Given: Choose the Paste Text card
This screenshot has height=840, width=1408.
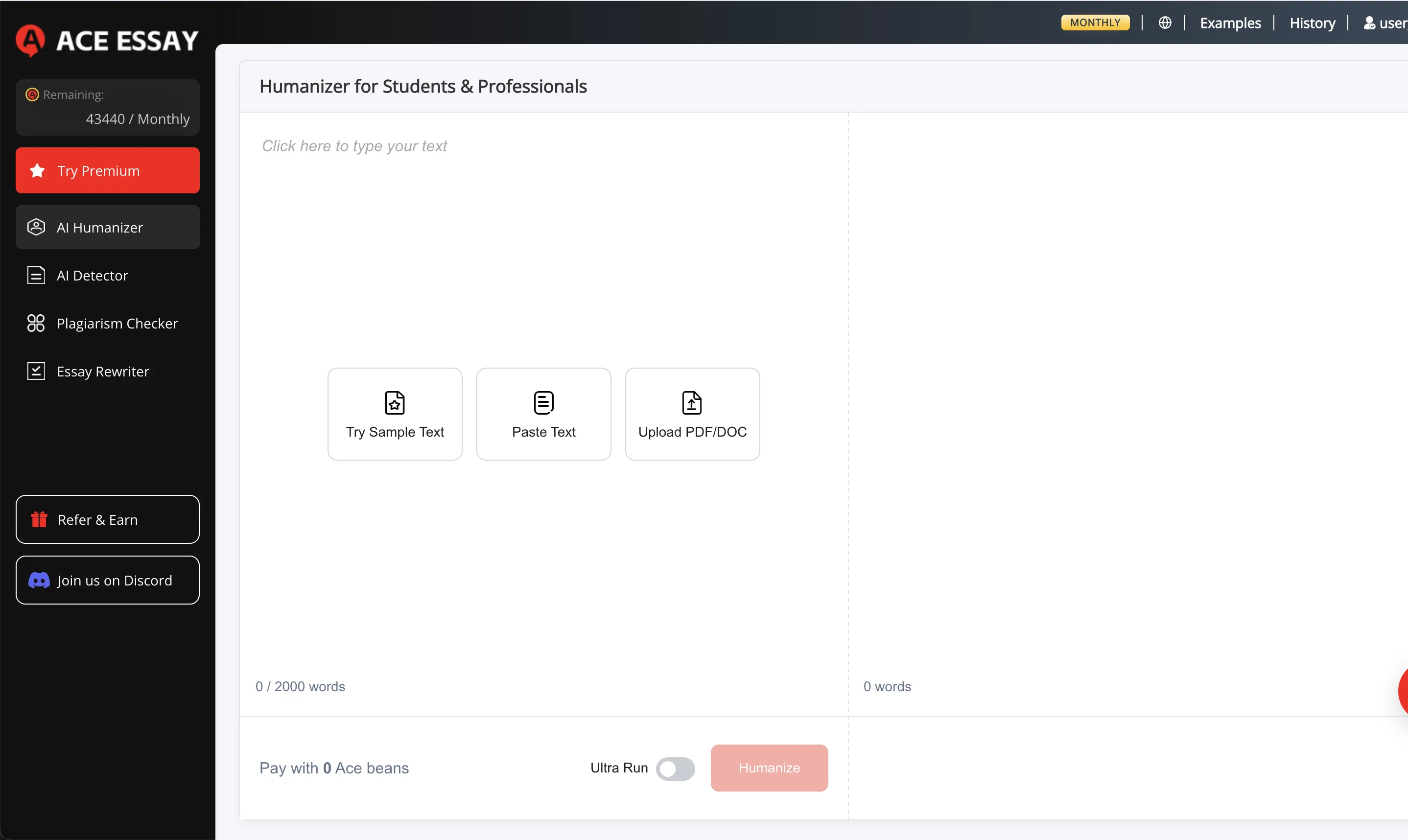Looking at the screenshot, I should pos(544,414).
